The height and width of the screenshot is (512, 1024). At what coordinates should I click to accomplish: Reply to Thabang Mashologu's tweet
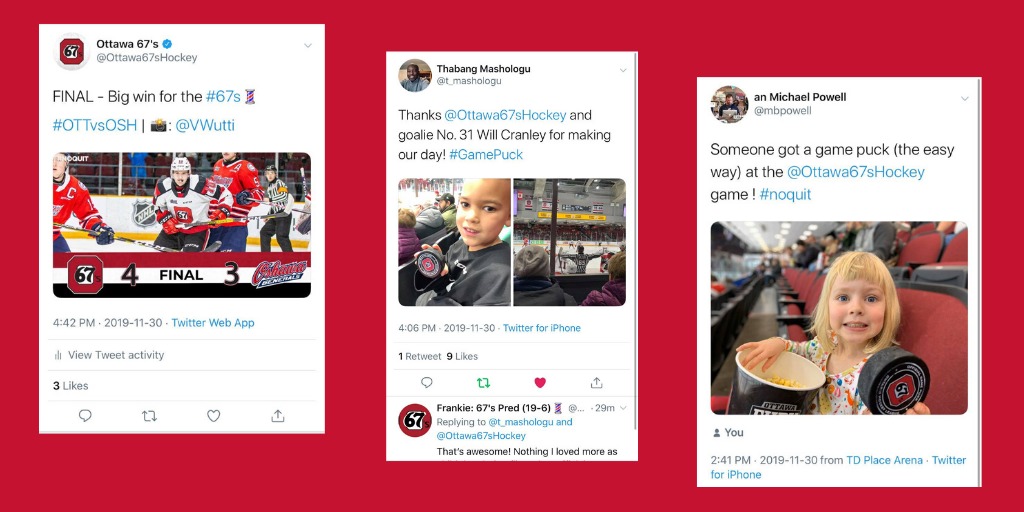click(426, 383)
